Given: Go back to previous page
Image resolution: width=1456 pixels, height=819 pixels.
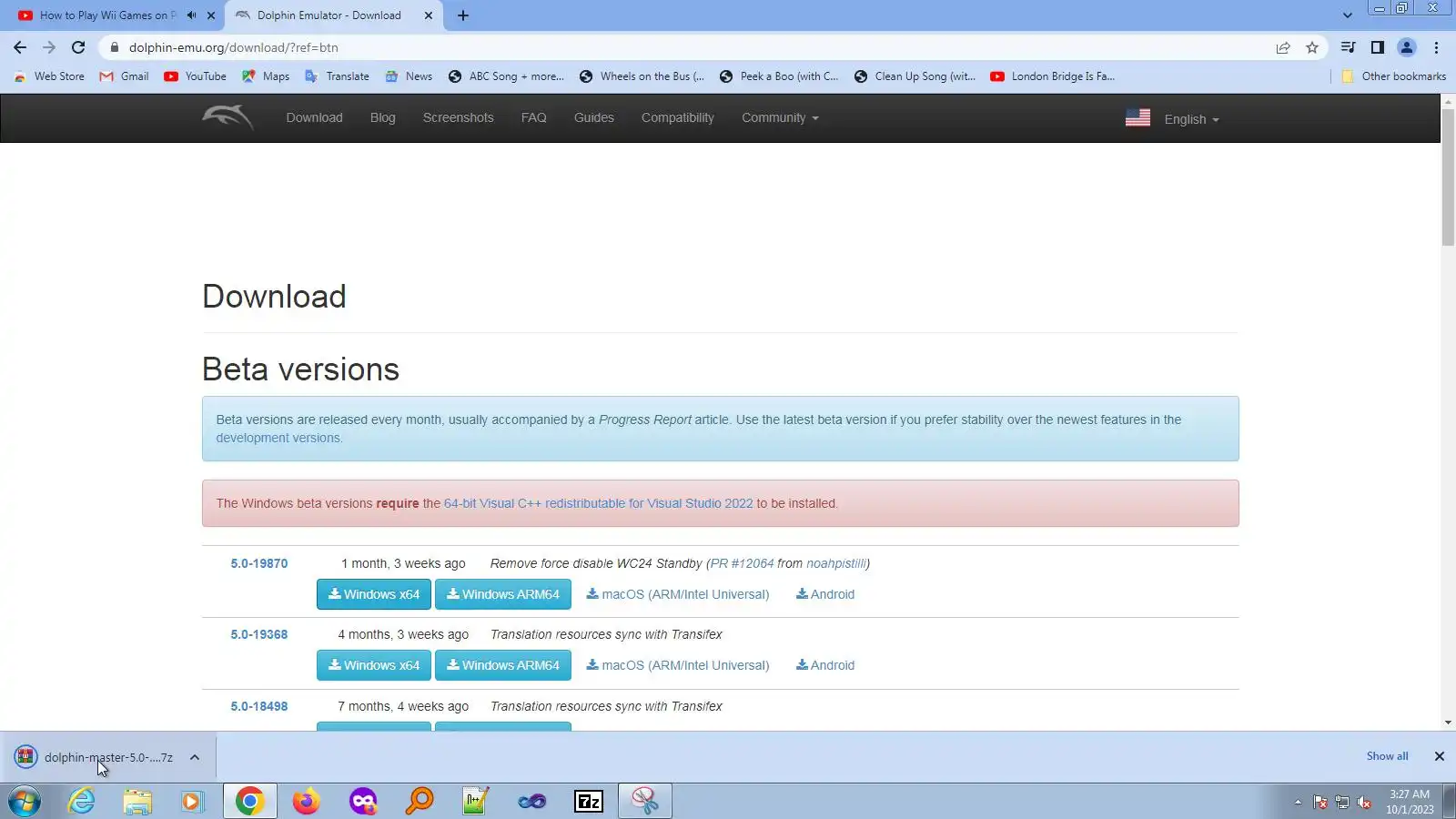Looking at the screenshot, I should [20, 47].
